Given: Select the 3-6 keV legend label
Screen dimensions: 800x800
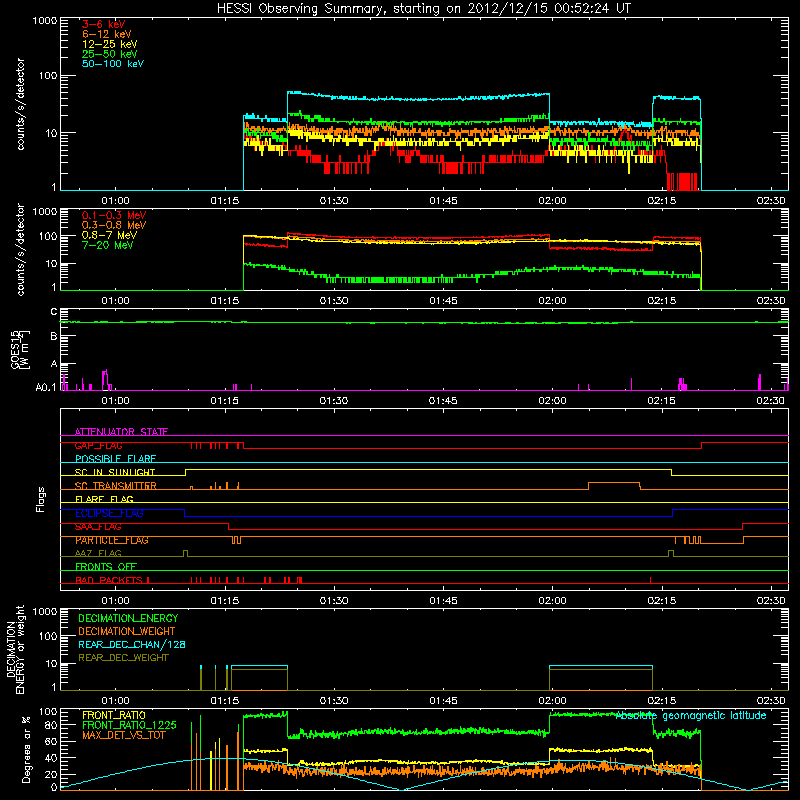Looking at the screenshot, I should (104, 24).
